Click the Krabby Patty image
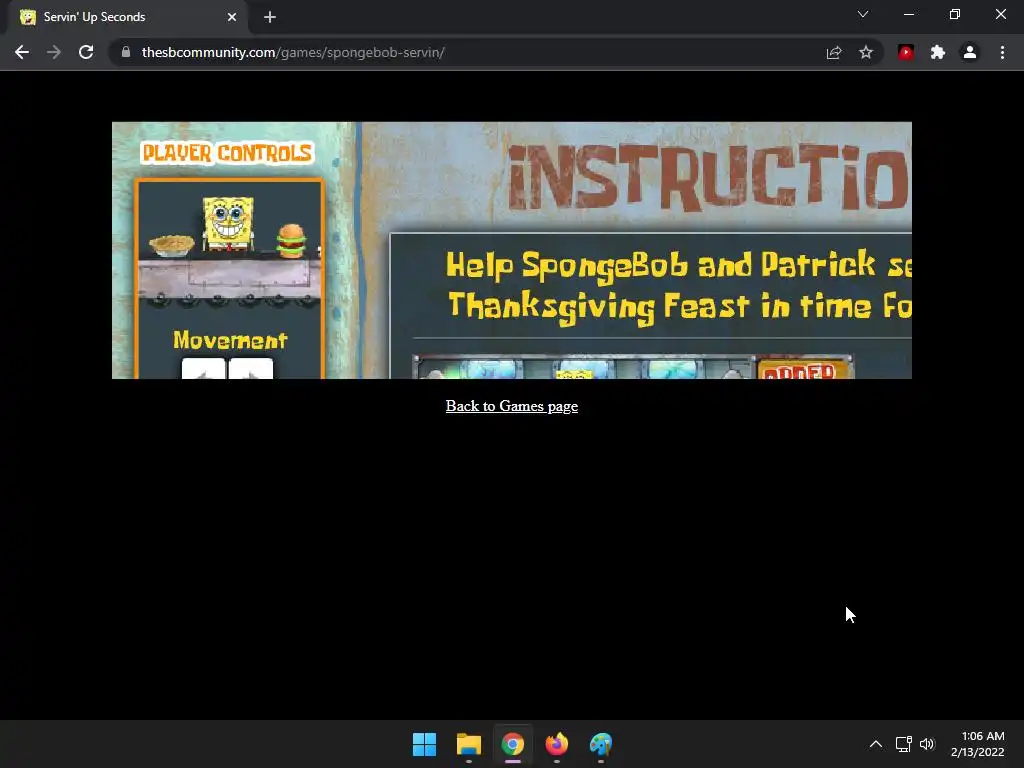The image size is (1024, 768). (x=291, y=241)
